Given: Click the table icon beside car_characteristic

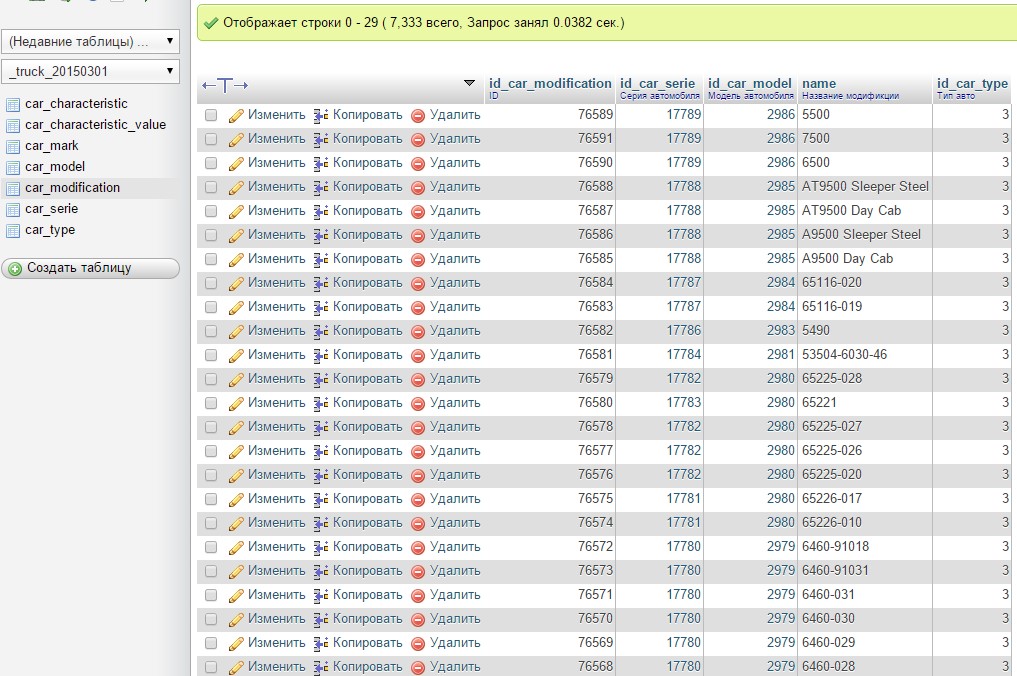Looking at the screenshot, I should click(13, 104).
